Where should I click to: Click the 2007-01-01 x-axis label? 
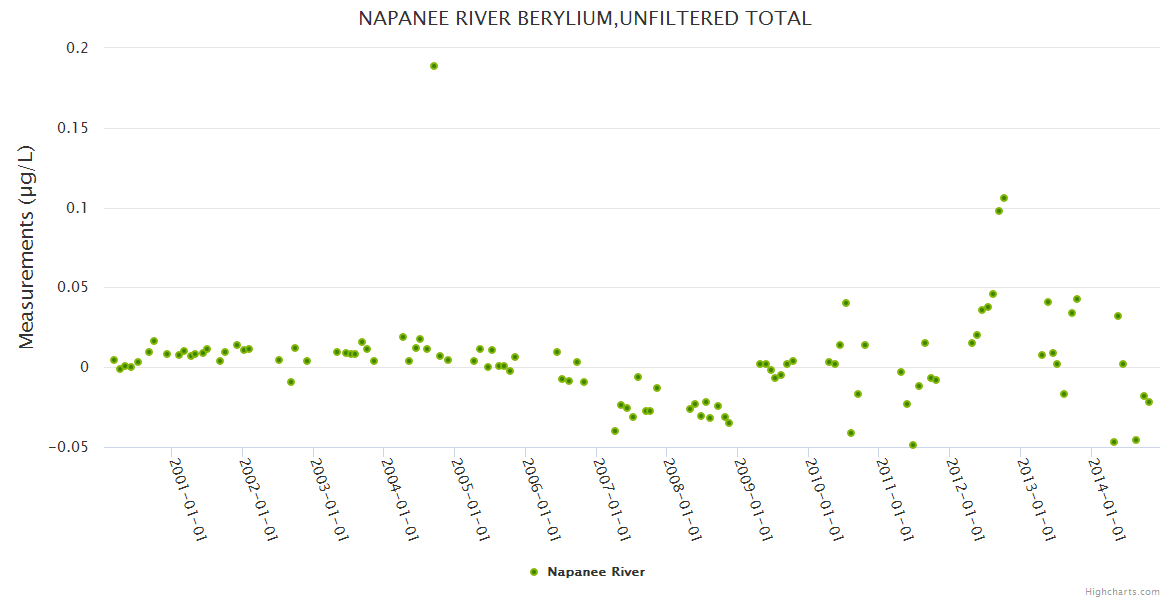tap(612, 499)
